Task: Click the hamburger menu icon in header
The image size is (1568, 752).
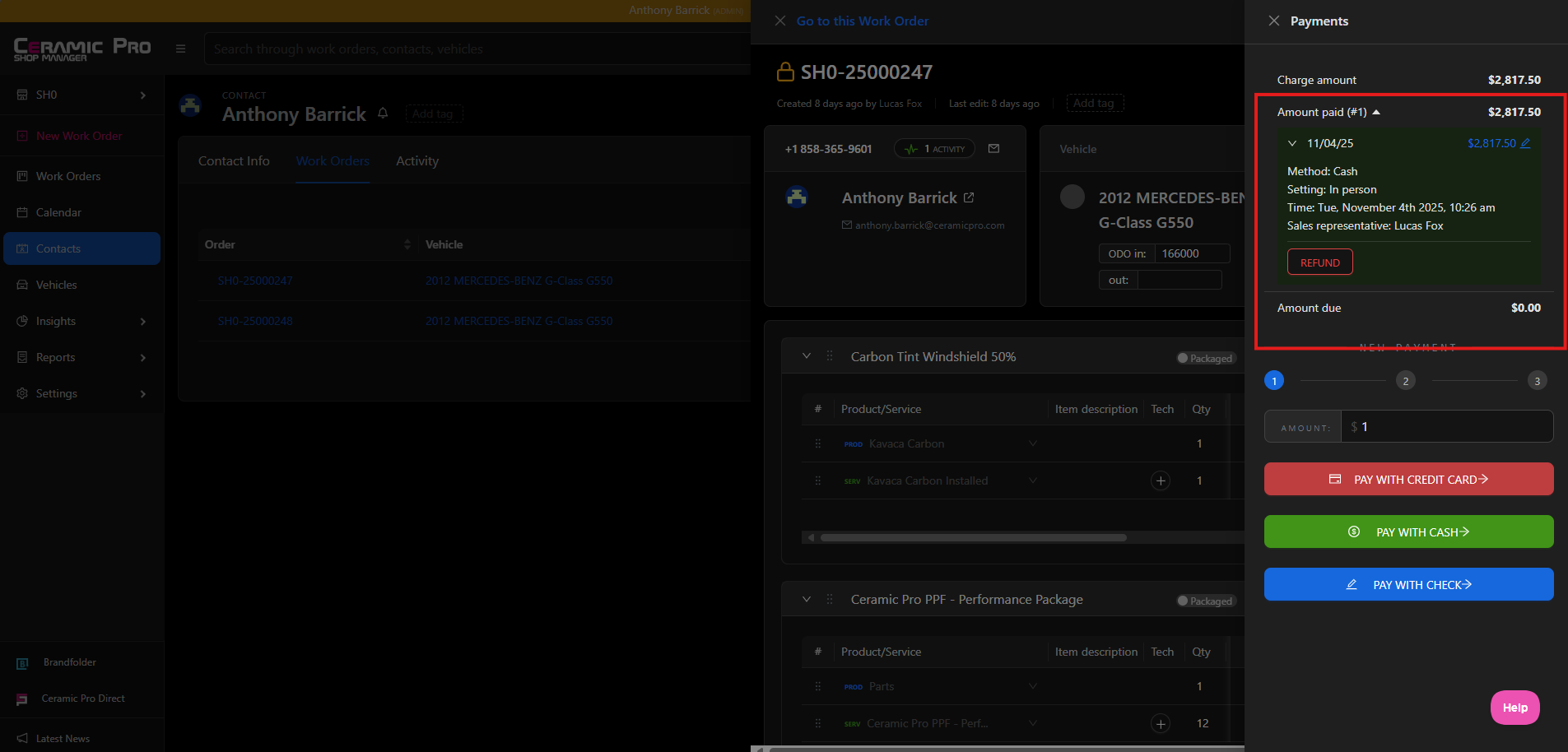Action: pos(181,49)
